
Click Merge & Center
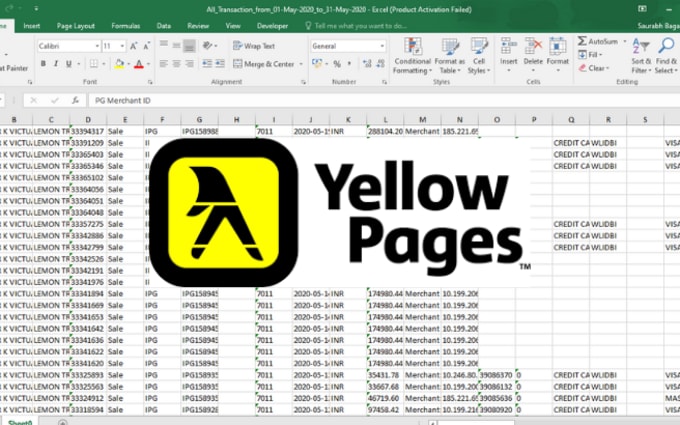(x=264, y=64)
